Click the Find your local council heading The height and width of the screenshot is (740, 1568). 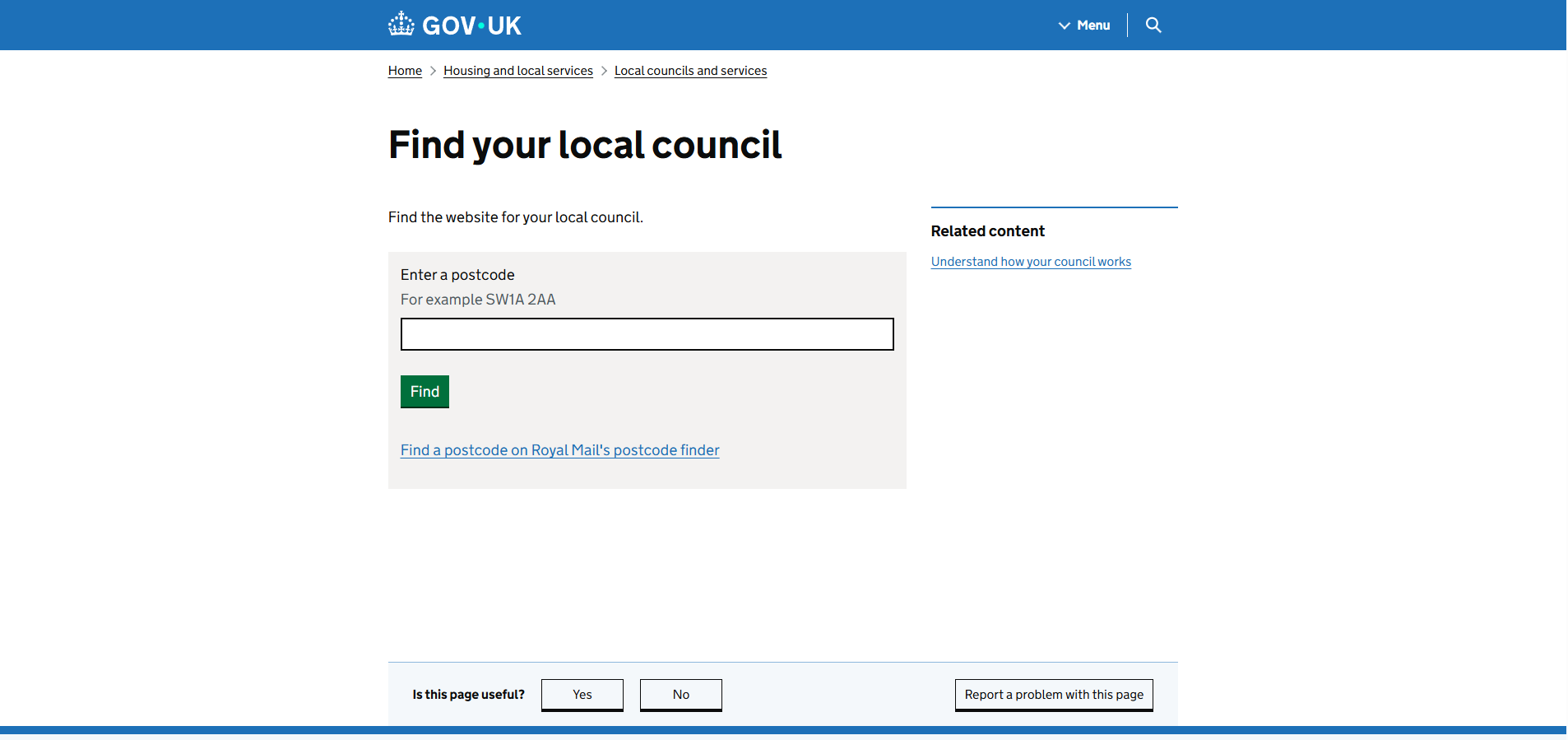[584, 145]
